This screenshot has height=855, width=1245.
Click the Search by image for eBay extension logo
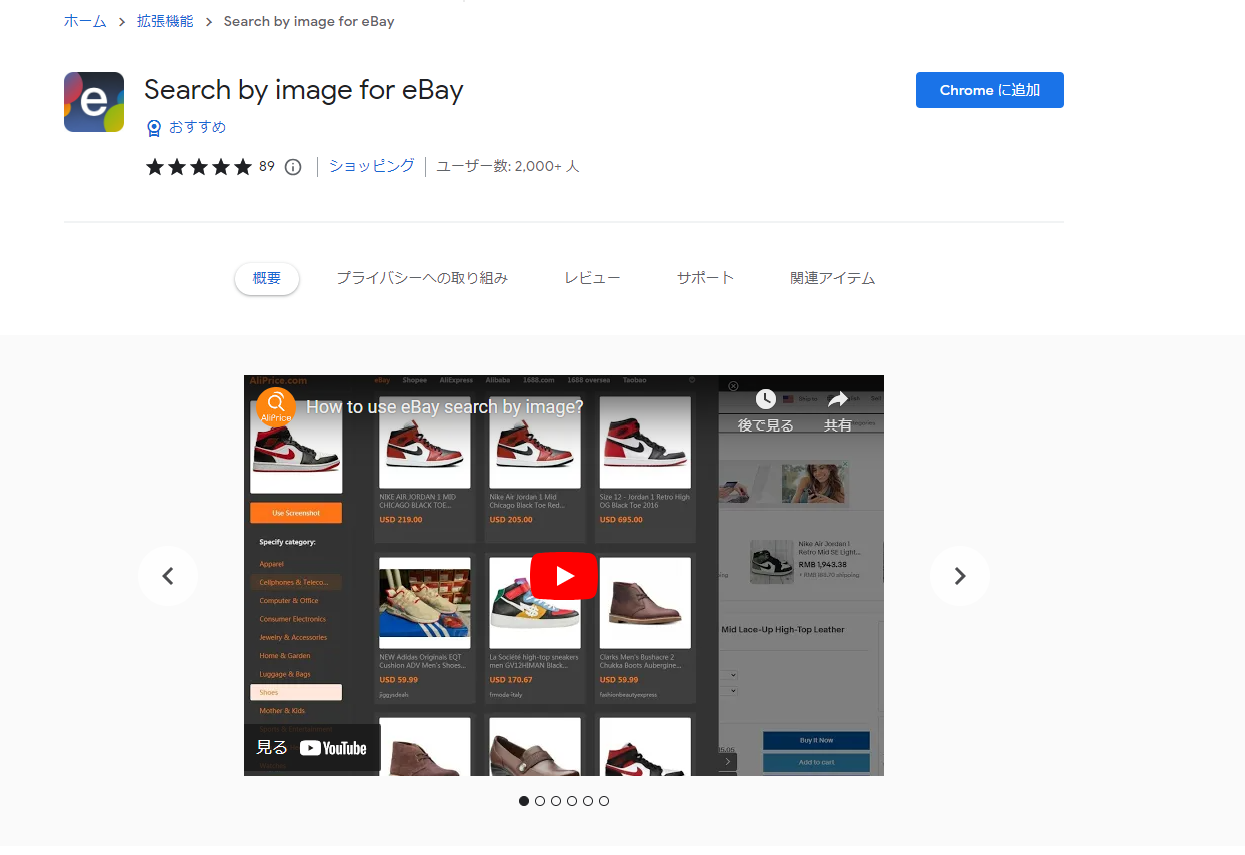tap(94, 102)
